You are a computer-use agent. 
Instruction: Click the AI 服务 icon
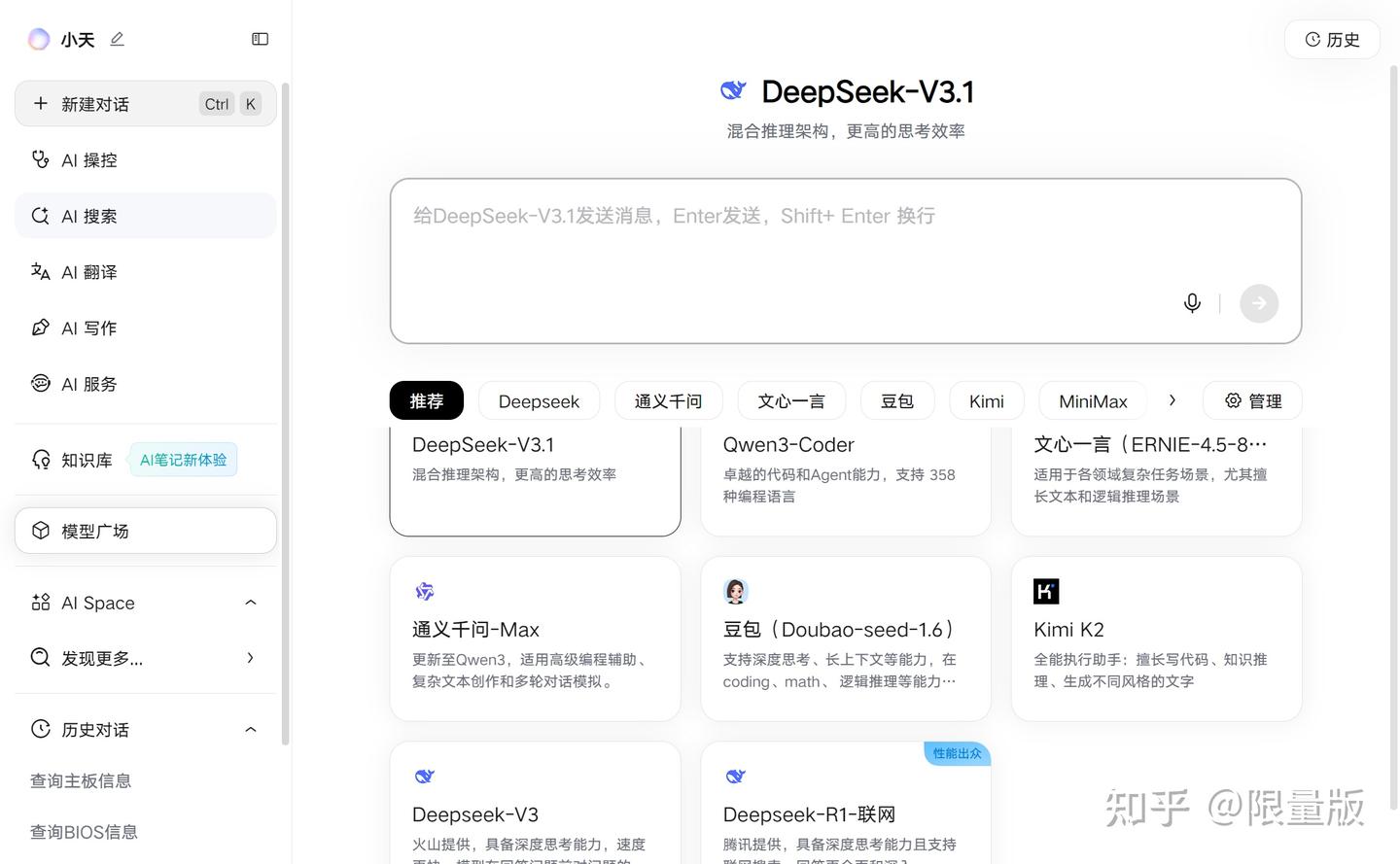[x=40, y=383]
